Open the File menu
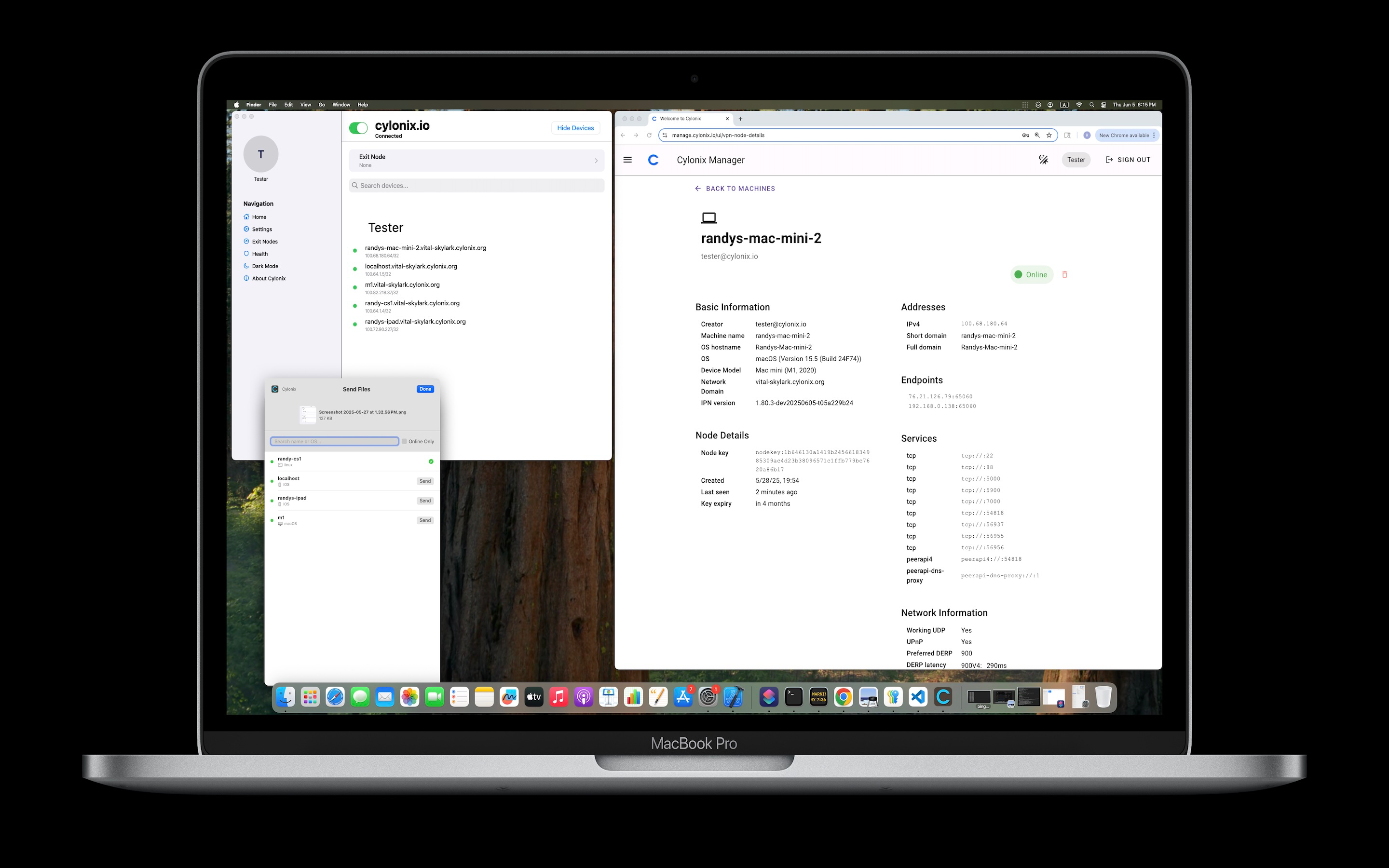 (x=272, y=105)
